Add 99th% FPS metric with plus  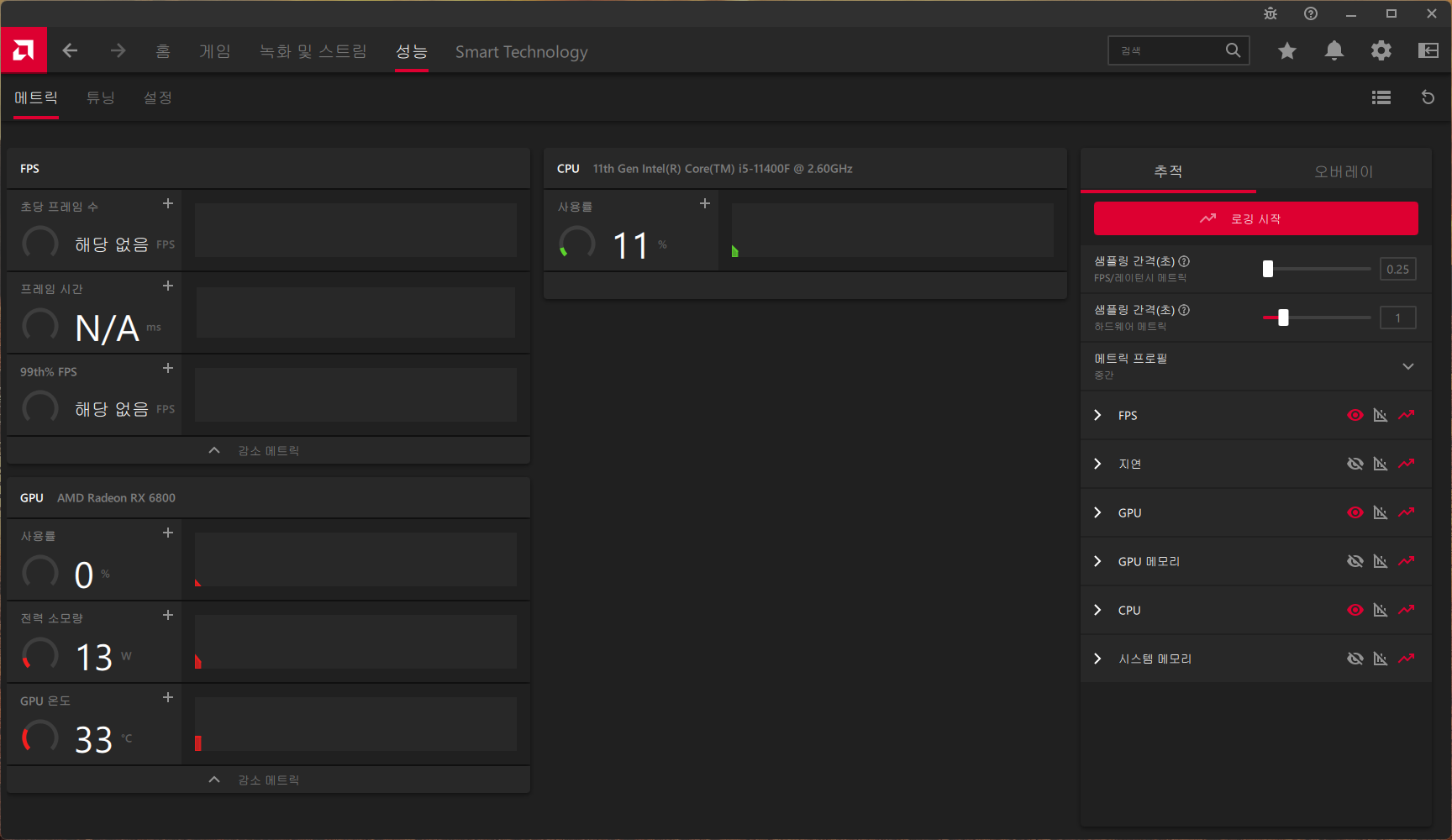pos(168,368)
